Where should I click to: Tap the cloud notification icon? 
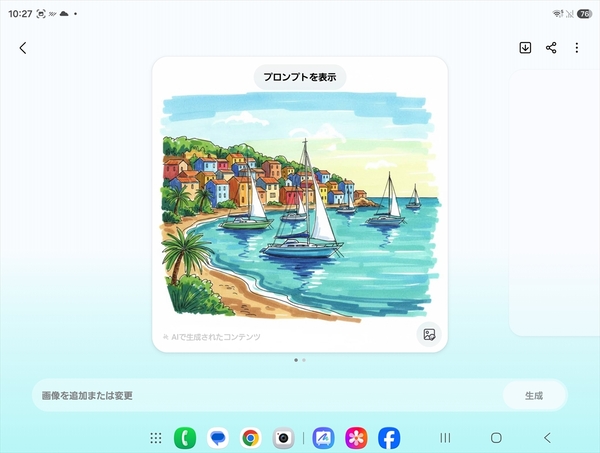click(x=64, y=14)
